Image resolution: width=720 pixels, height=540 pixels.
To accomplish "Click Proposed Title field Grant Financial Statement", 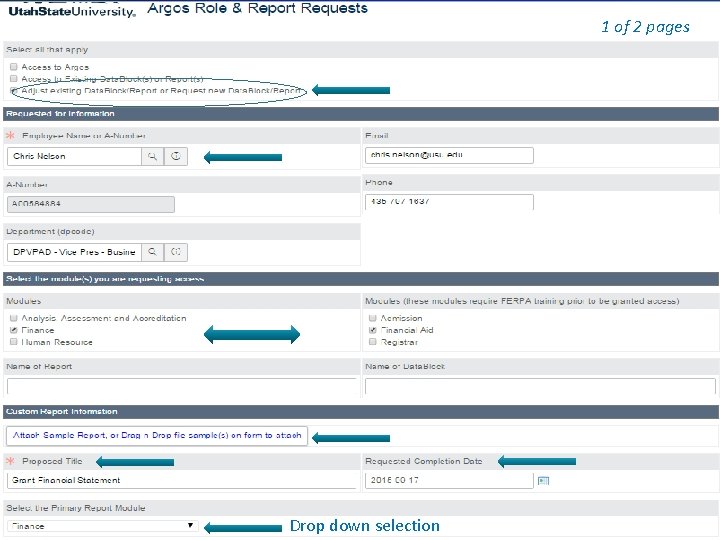I will pyautogui.click(x=182, y=480).
